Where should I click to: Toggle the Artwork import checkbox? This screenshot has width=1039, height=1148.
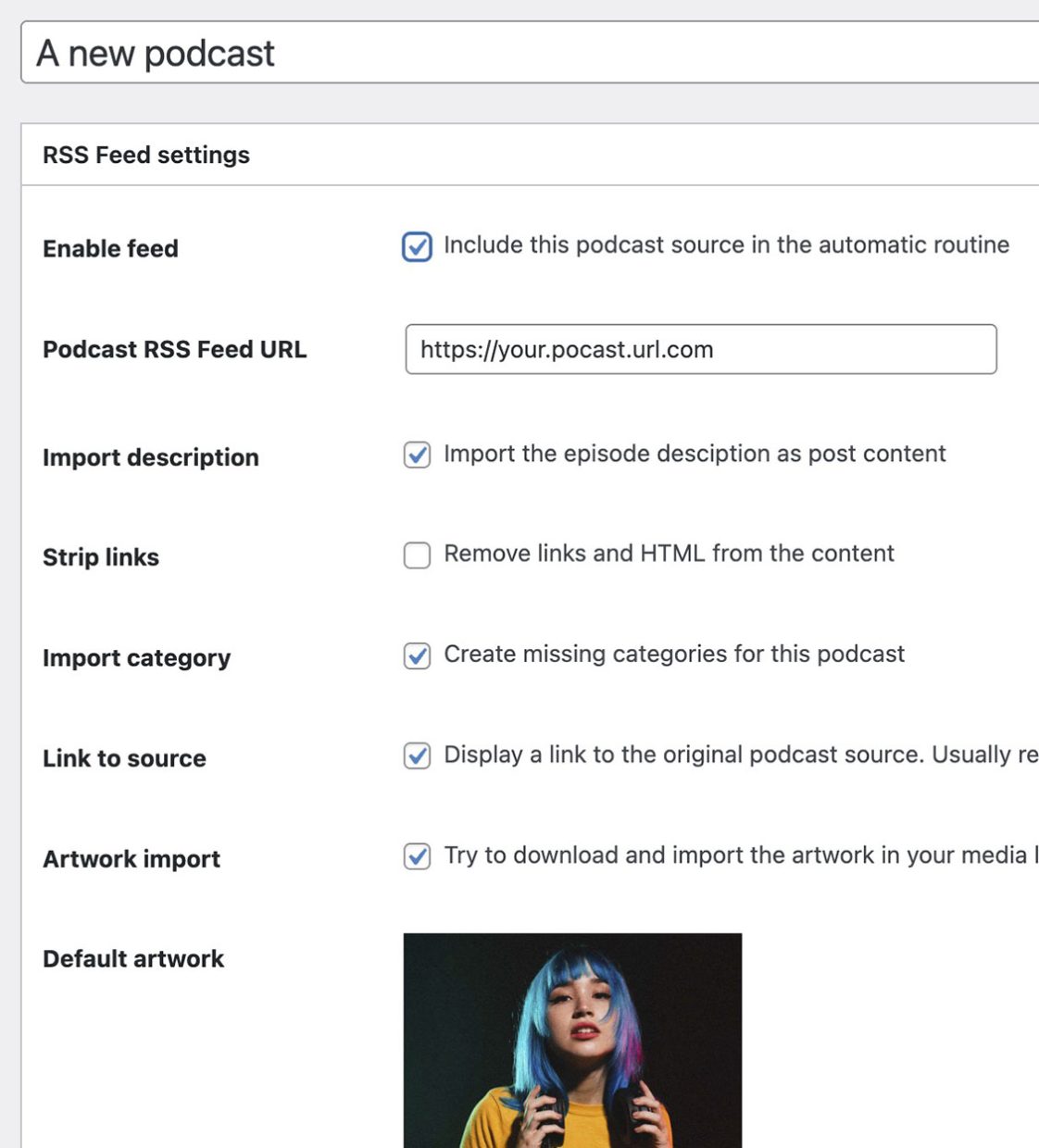click(418, 857)
